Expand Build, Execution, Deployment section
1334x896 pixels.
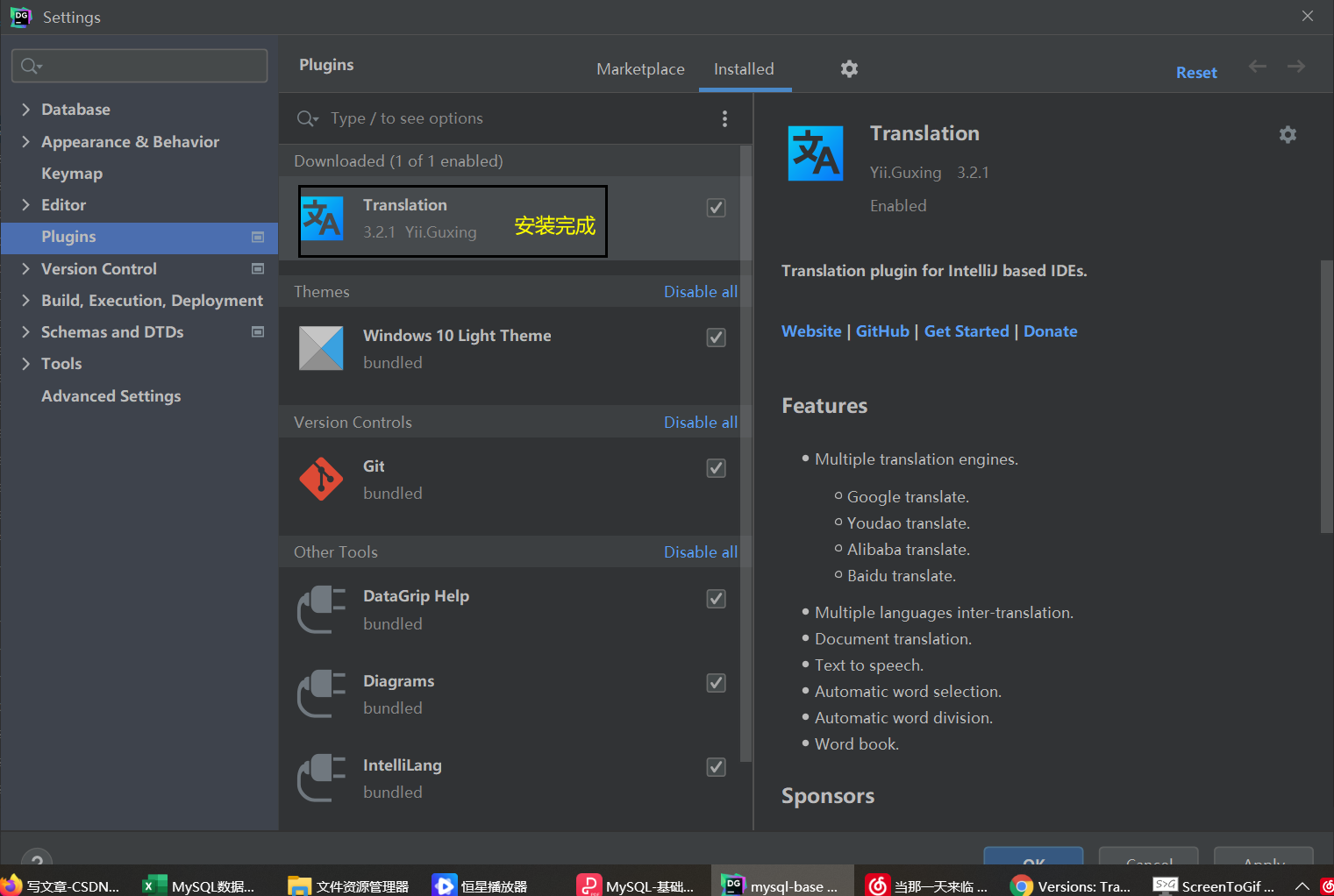coord(26,300)
